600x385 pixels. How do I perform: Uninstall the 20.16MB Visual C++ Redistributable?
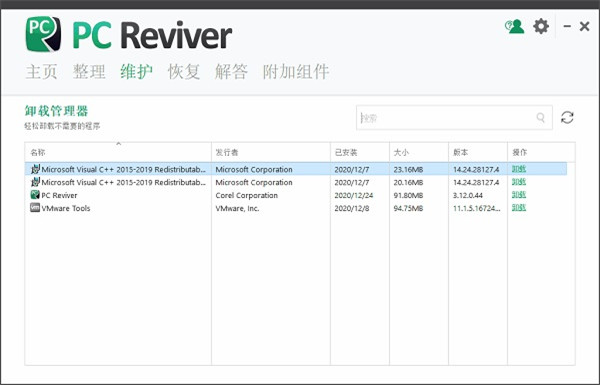click(519, 182)
